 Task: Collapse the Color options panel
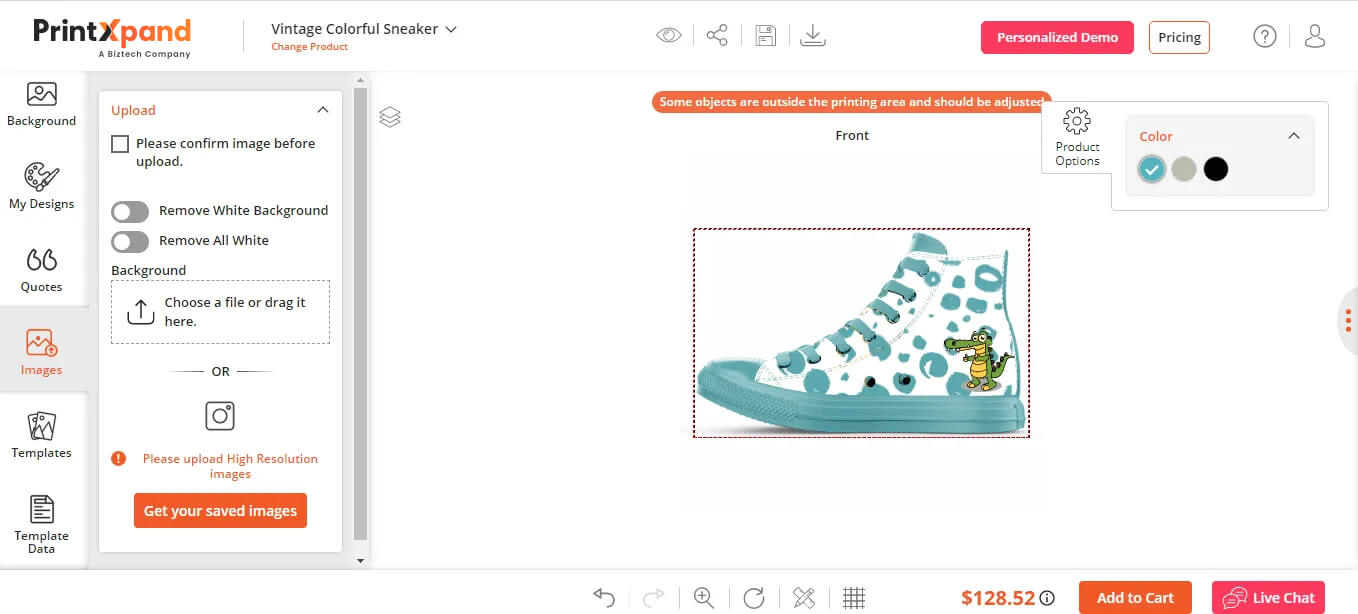(x=1293, y=136)
